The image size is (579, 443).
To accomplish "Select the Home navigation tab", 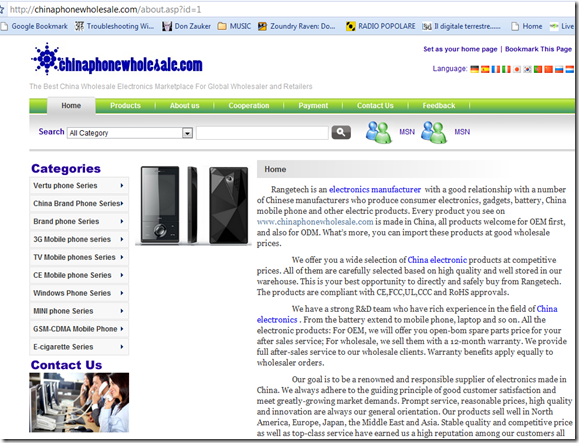I will pyautogui.click(x=71, y=106).
